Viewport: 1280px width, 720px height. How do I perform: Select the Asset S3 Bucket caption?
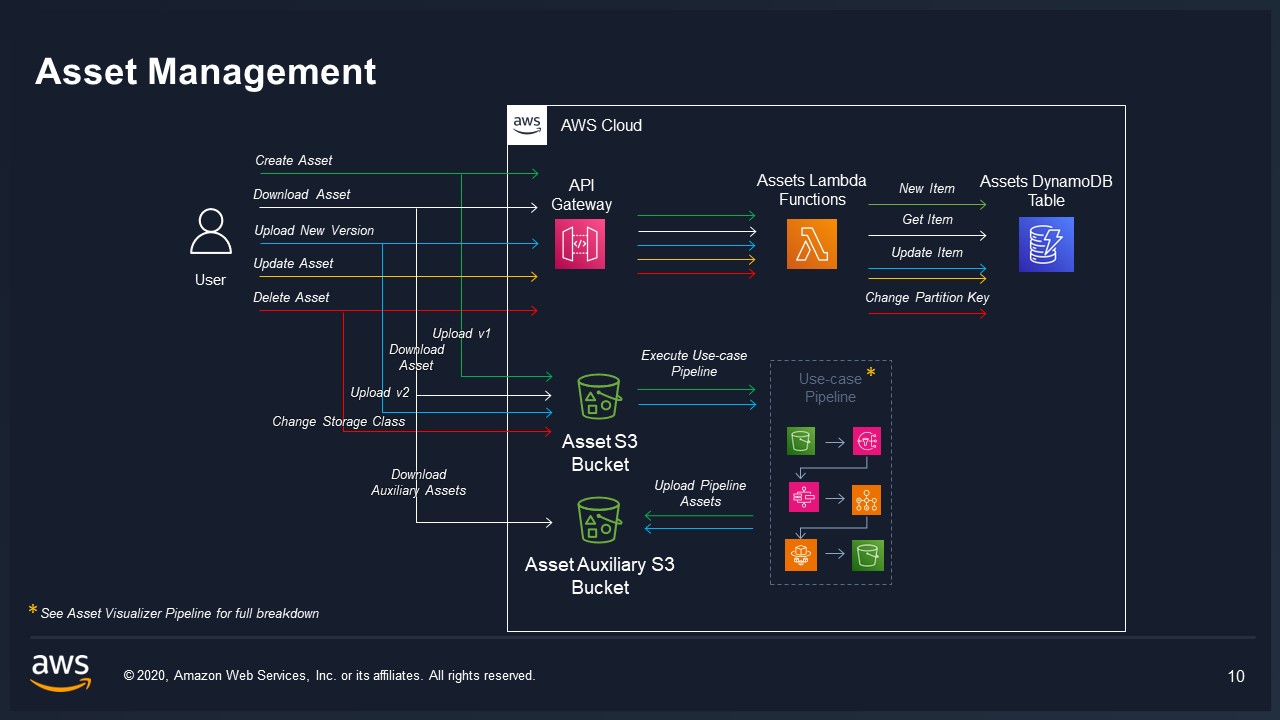pos(600,453)
